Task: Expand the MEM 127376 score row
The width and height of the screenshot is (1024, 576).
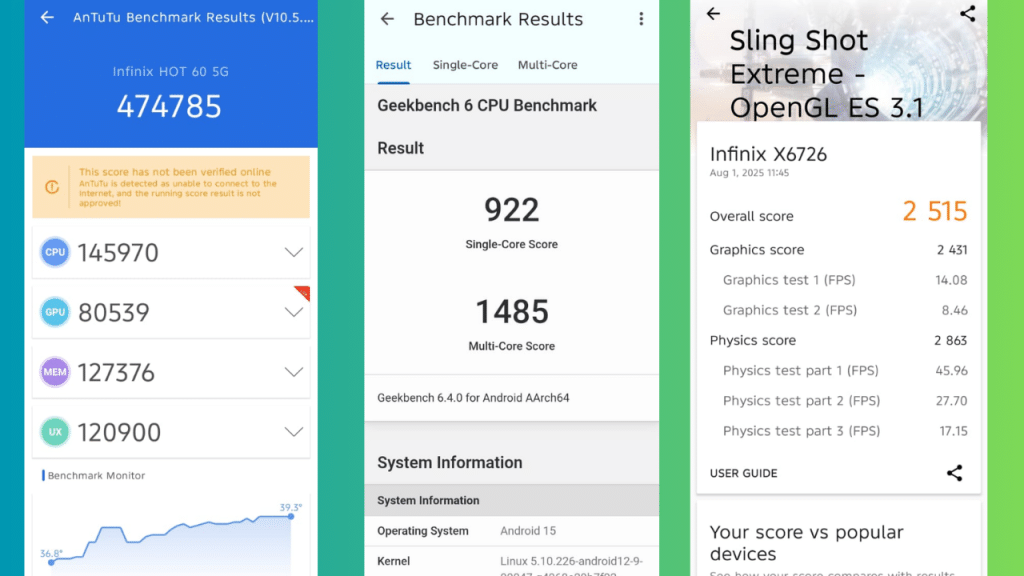Action: click(x=294, y=372)
